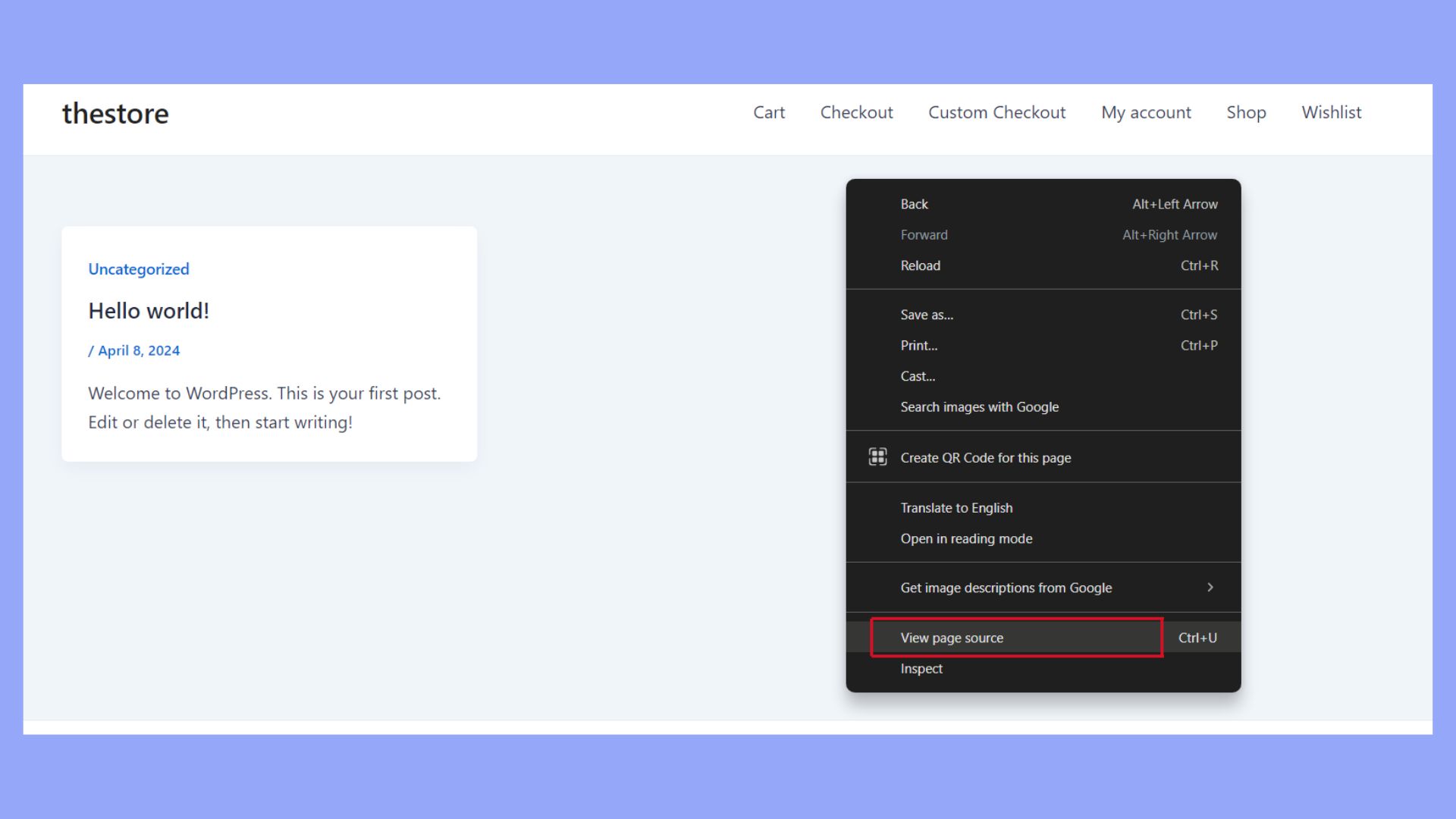Choose Search images with Google

979,407
